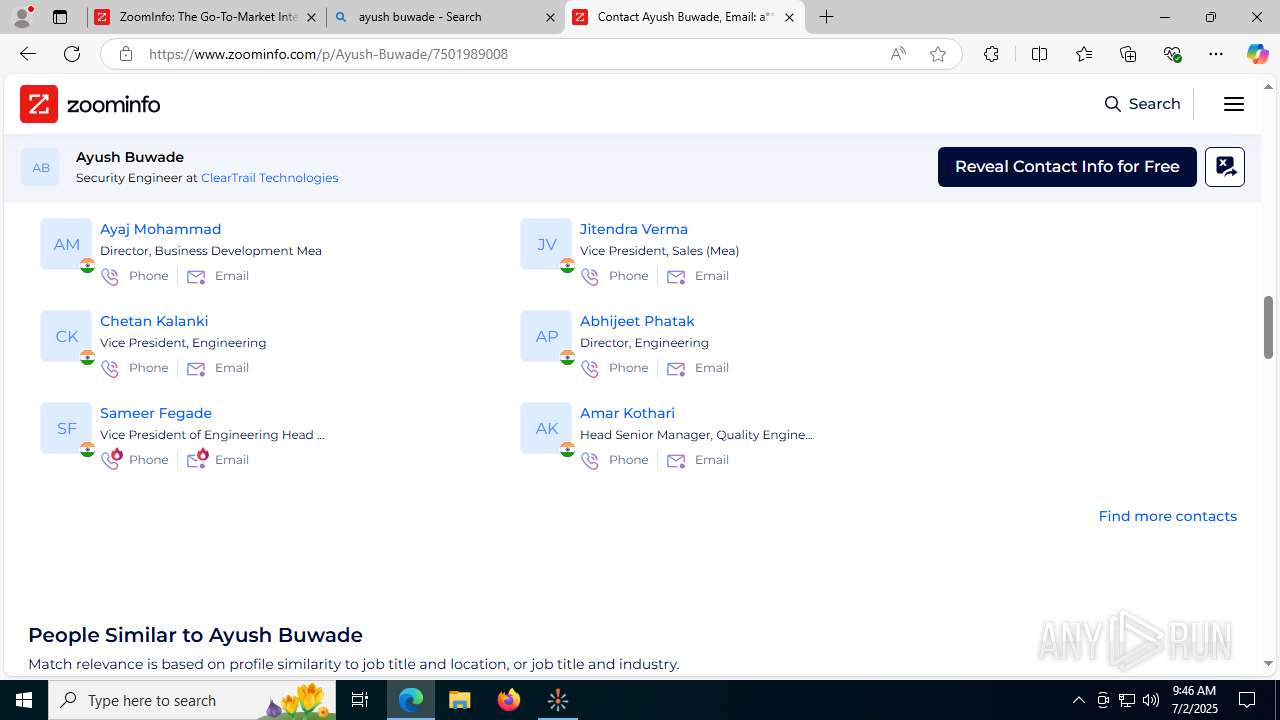Image resolution: width=1280 pixels, height=720 pixels.
Task: Open Ayaj Mohammad's profile link
Action: coord(160,229)
